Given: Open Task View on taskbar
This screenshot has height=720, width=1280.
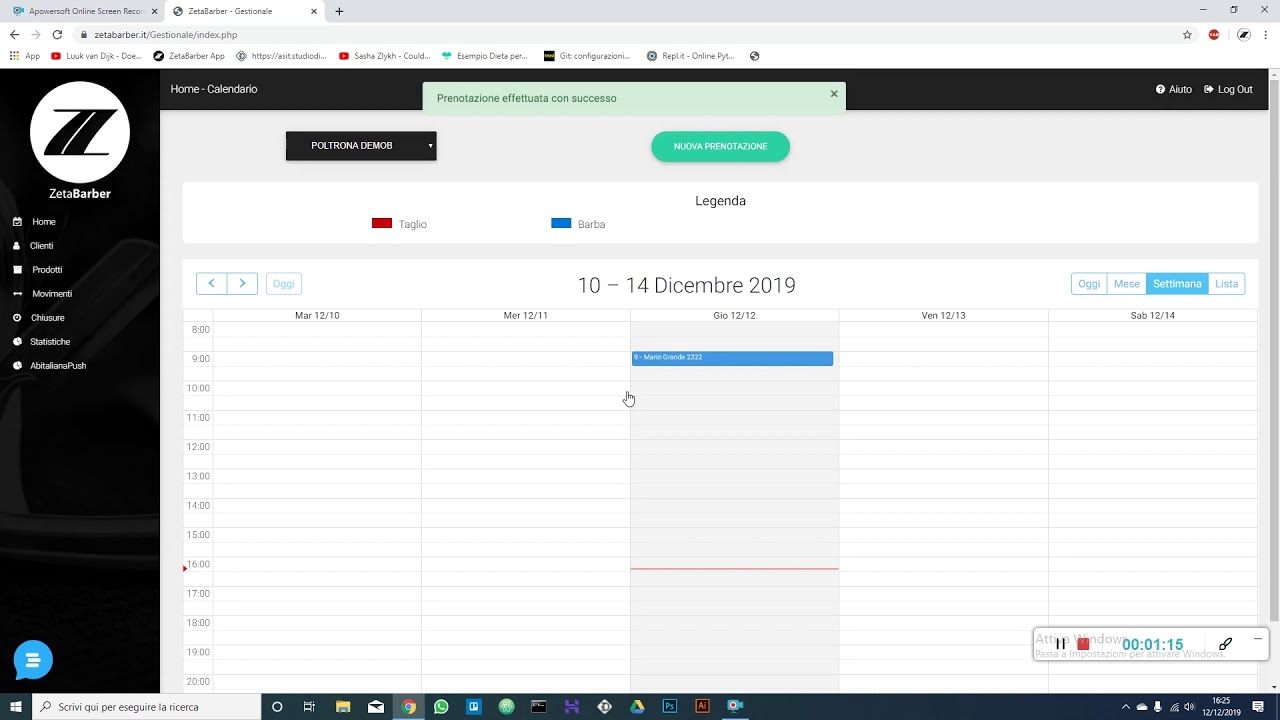Looking at the screenshot, I should 309,706.
